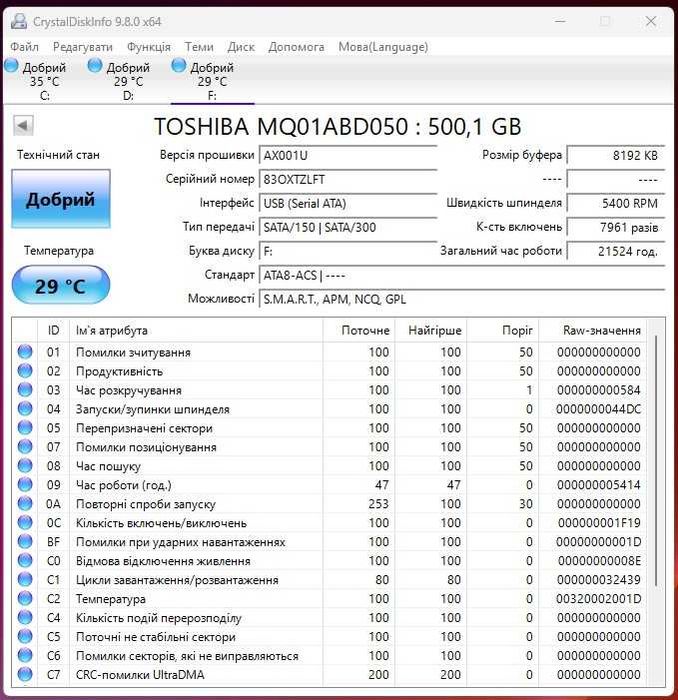Click the power-on count 7961 разів
Screen dimensions: 678x700
[616, 227]
